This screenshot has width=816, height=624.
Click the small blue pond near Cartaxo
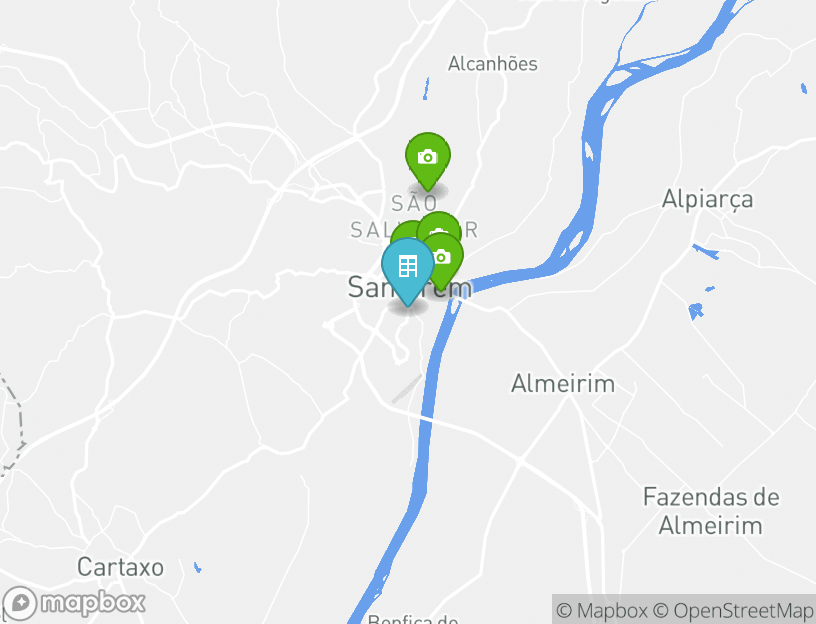[x=197, y=567]
